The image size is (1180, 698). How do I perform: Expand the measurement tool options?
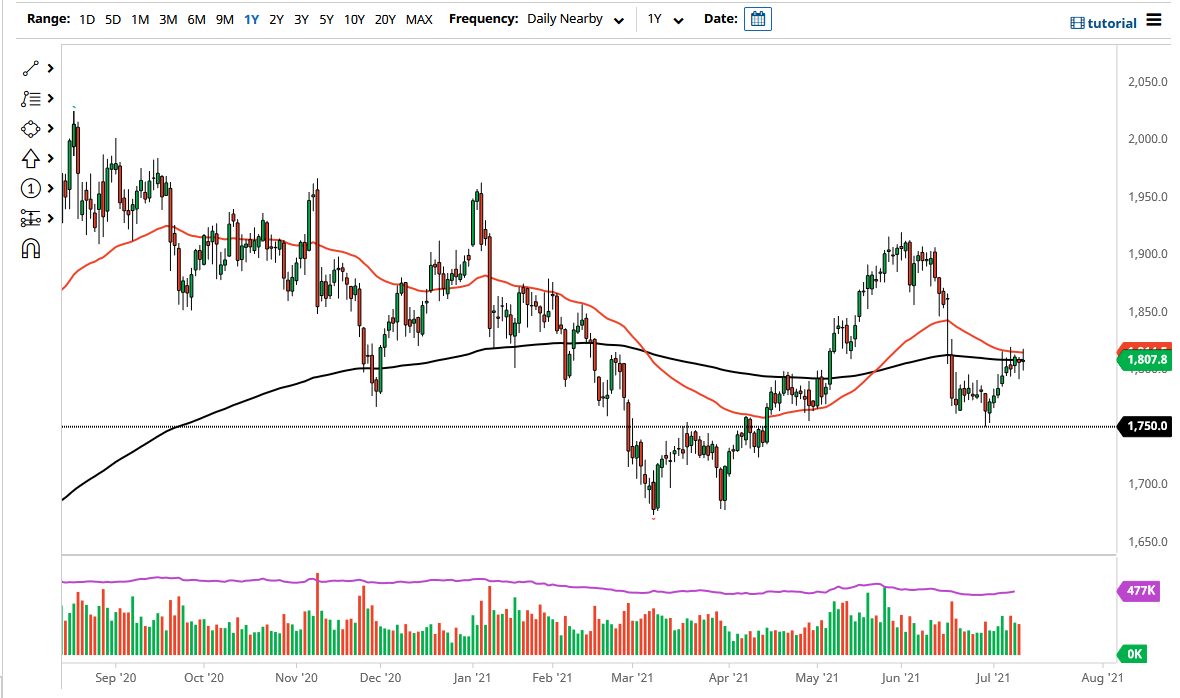50,218
